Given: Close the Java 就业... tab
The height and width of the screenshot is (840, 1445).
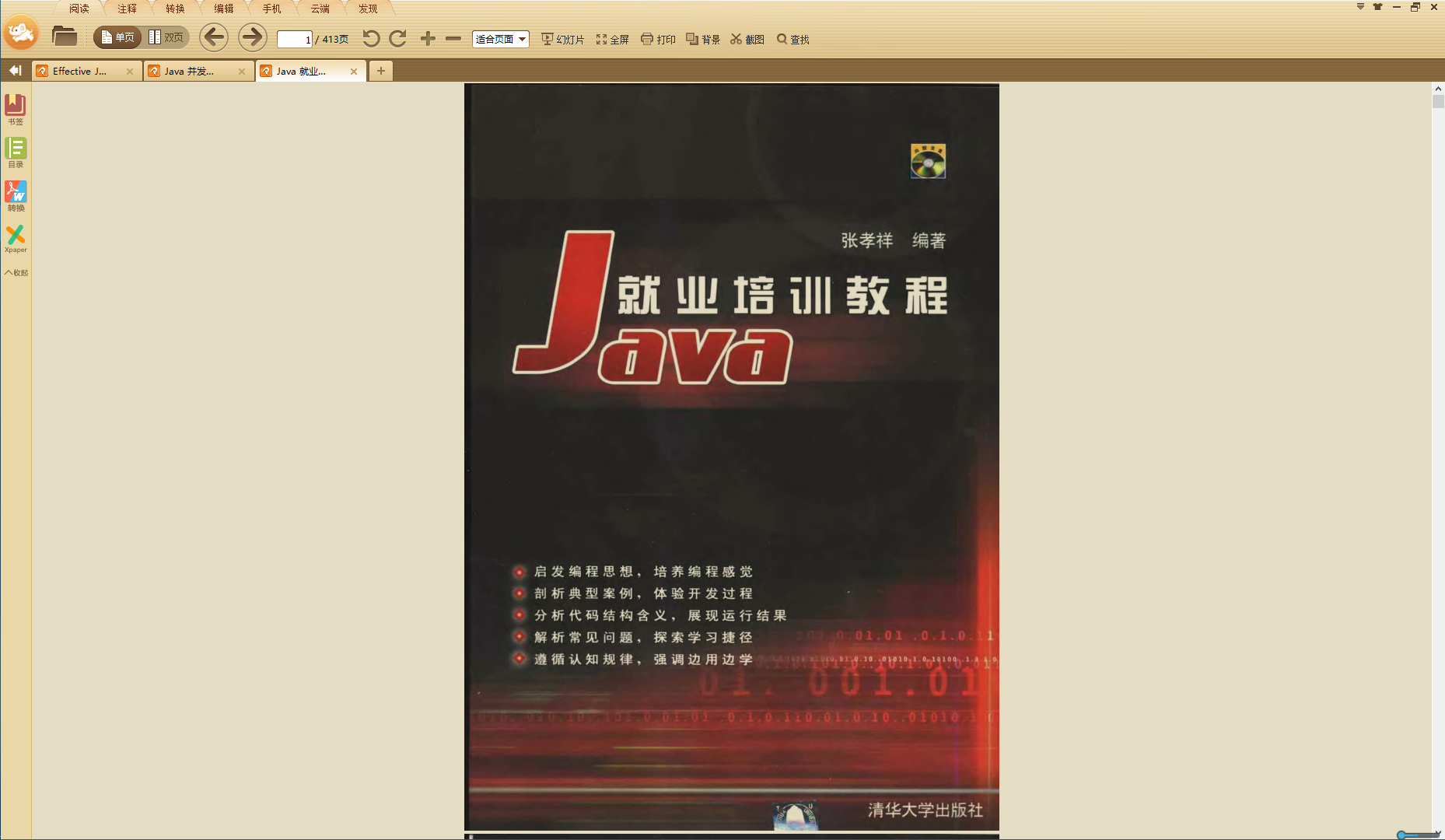Looking at the screenshot, I should [x=354, y=72].
